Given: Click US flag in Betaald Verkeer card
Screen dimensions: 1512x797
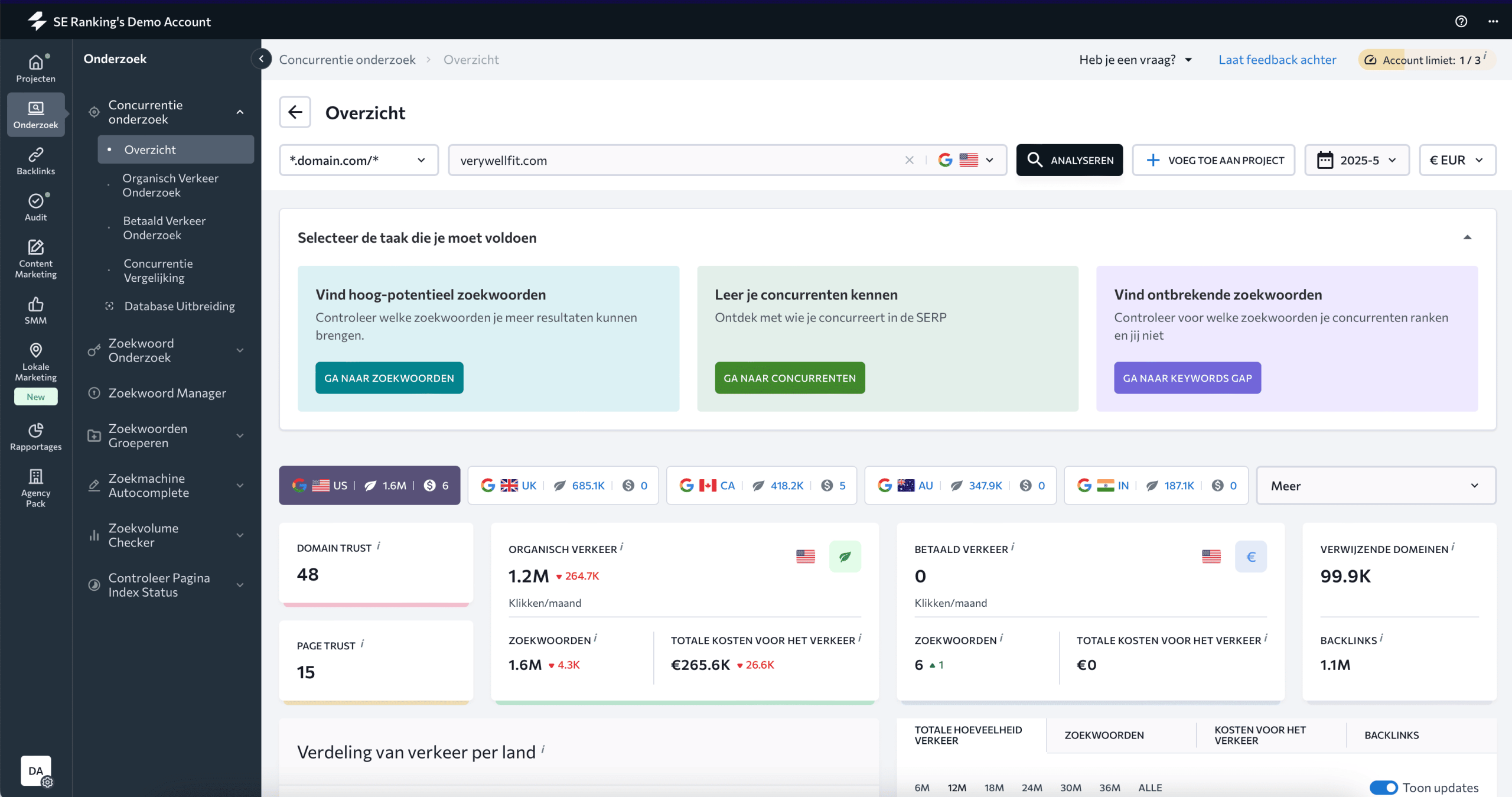Looking at the screenshot, I should click(x=1211, y=557).
